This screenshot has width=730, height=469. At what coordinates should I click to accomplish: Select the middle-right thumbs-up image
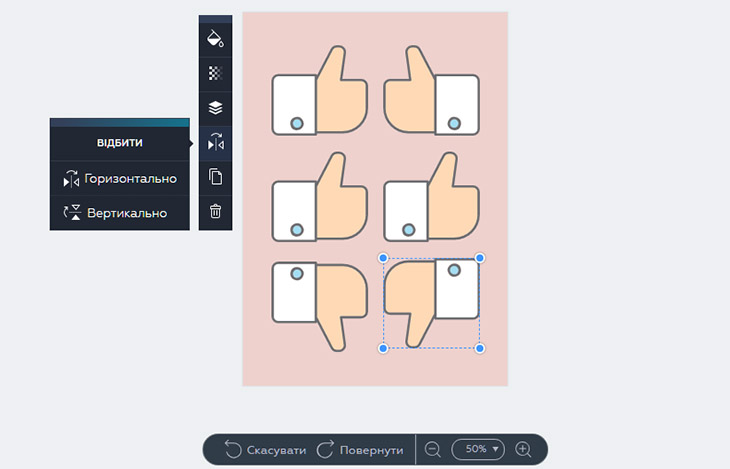(x=432, y=197)
